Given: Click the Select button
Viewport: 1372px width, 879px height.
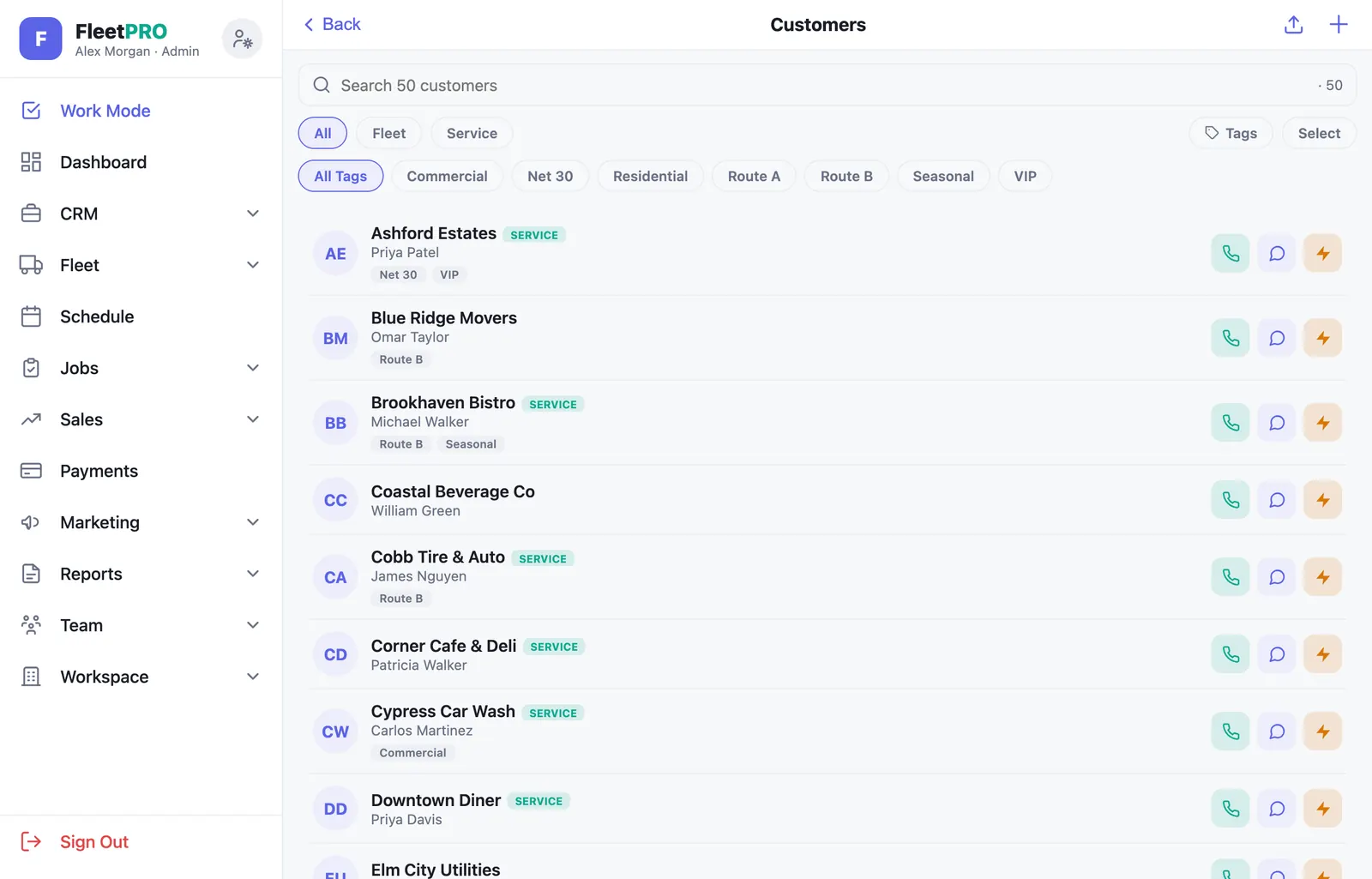Looking at the screenshot, I should pos(1319,133).
